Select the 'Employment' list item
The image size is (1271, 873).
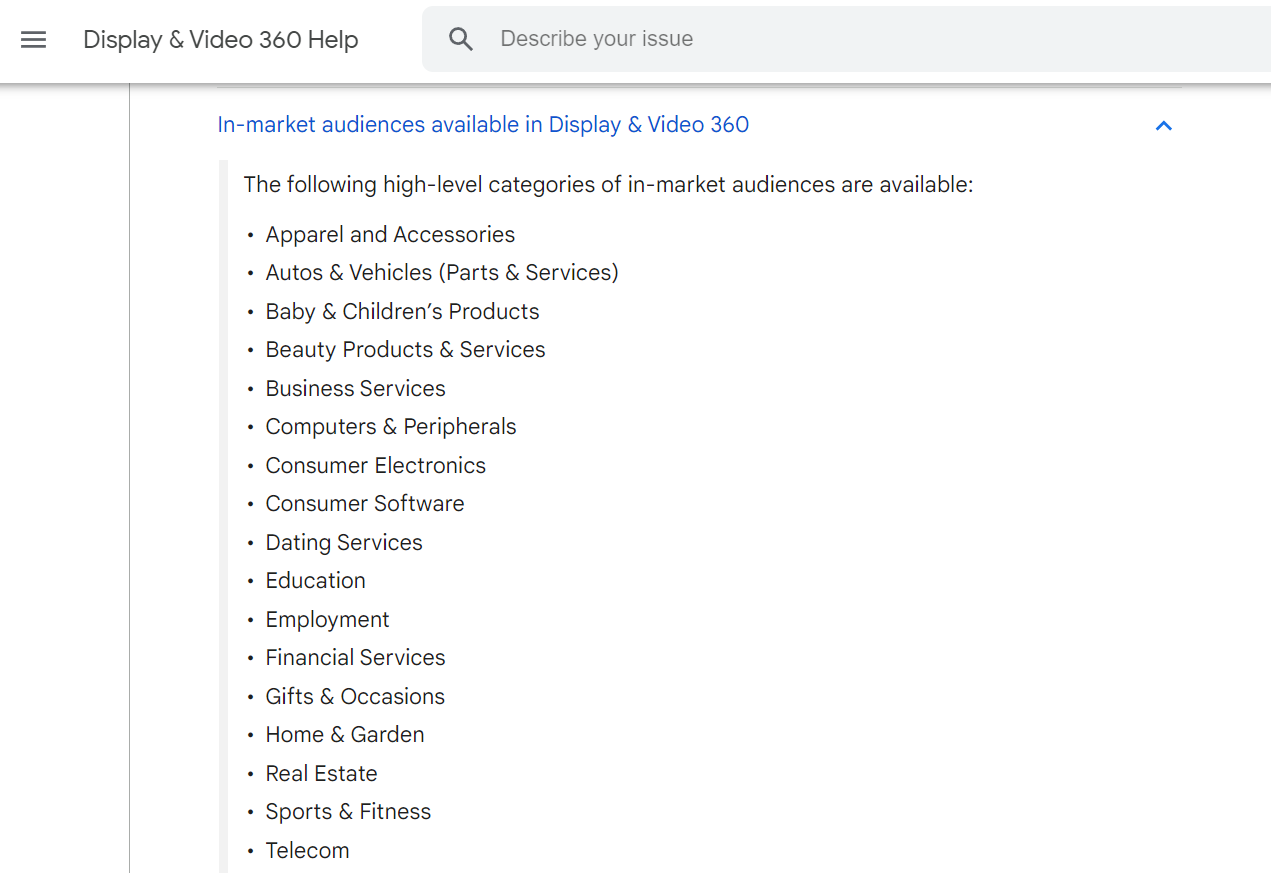(x=327, y=620)
